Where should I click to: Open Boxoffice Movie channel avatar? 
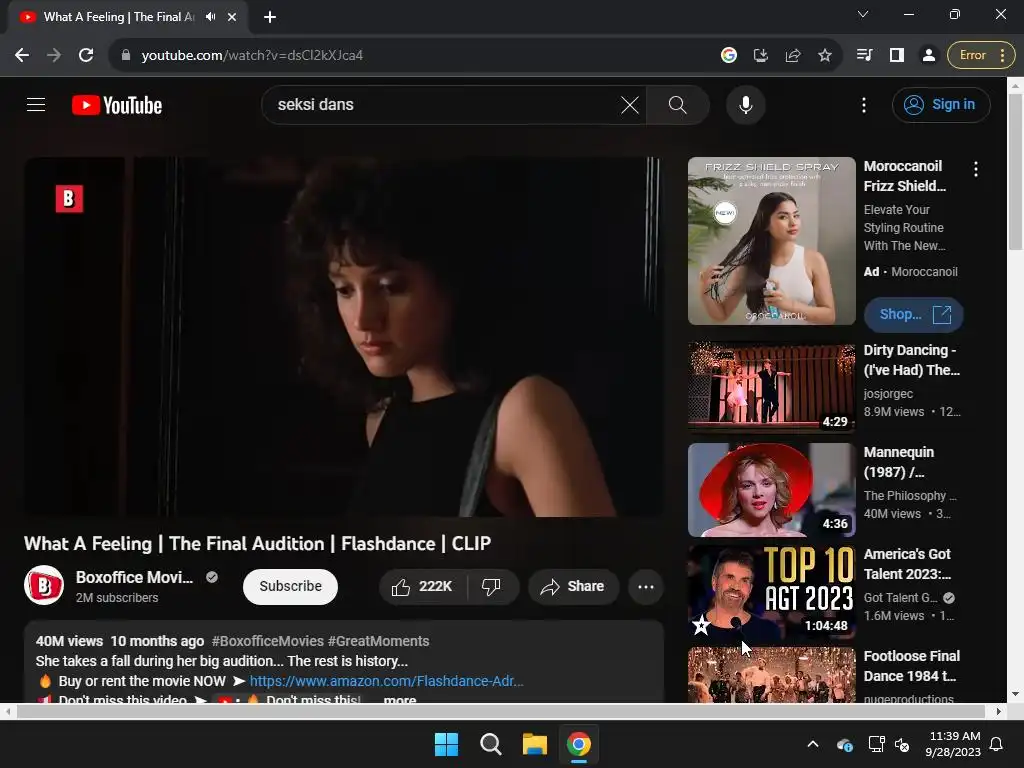tap(44, 585)
